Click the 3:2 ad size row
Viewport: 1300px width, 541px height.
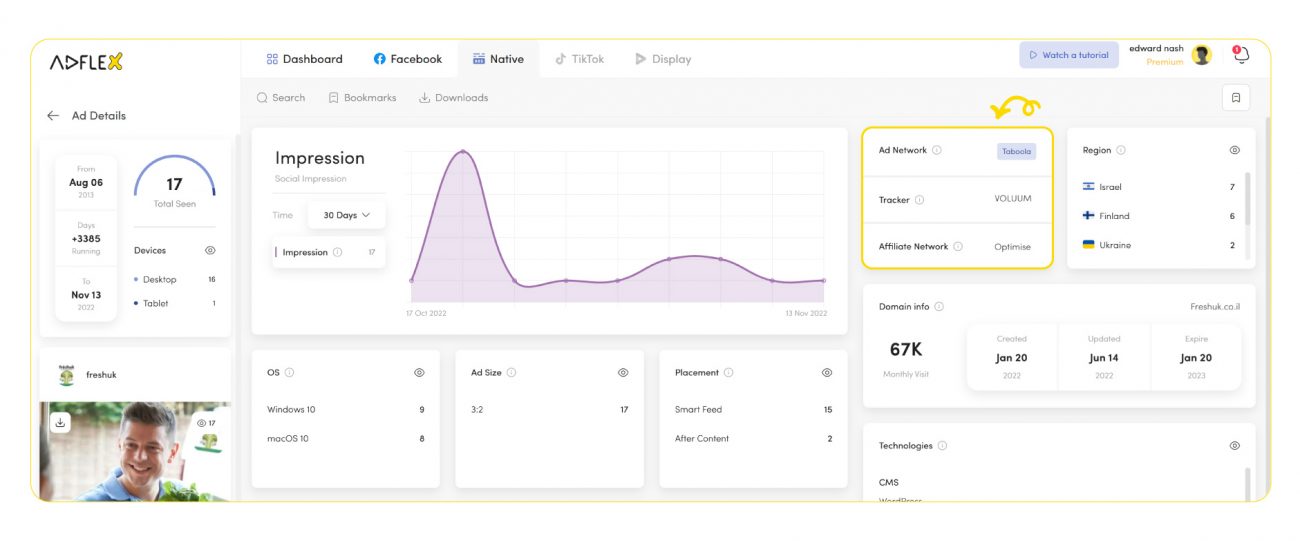click(x=550, y=410)
